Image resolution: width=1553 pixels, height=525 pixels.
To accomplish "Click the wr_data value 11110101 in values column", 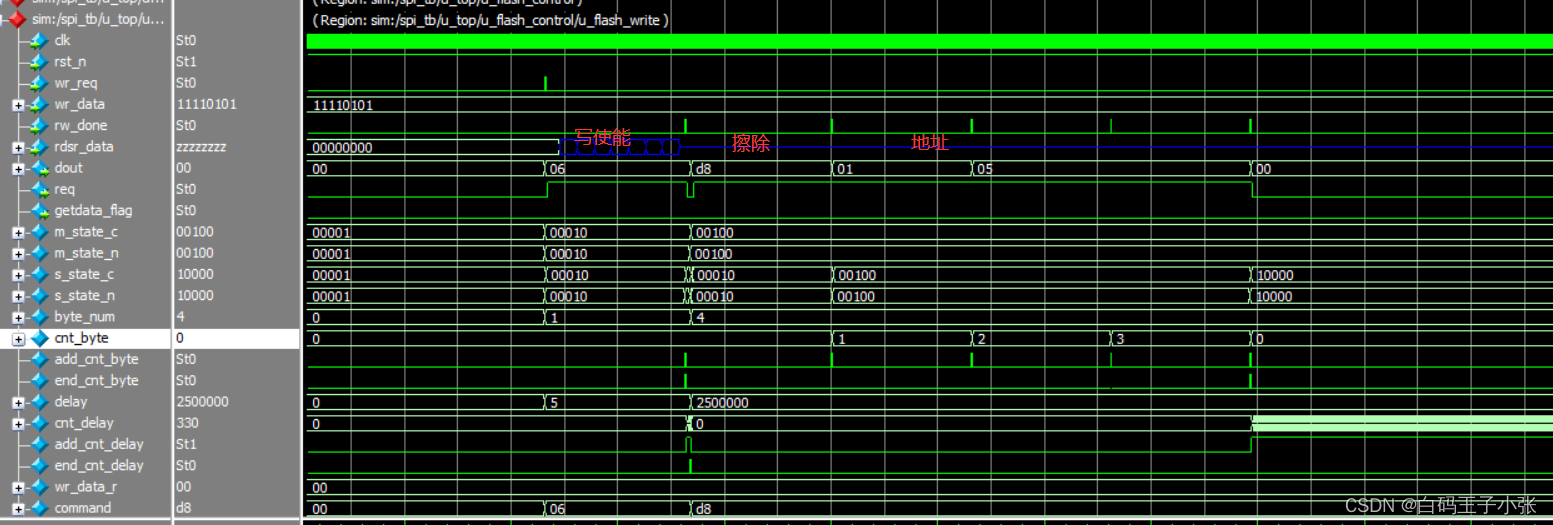I will 206,104.
